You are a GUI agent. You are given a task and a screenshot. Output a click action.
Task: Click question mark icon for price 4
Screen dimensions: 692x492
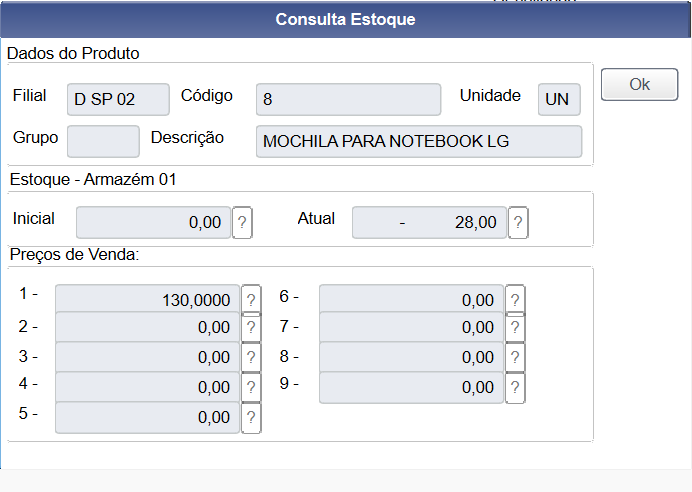[251, 387]
